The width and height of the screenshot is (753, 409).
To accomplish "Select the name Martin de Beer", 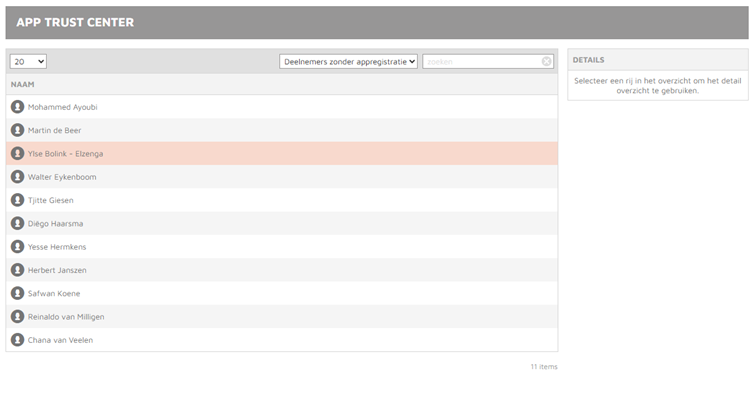I will [x=54, y=130].
